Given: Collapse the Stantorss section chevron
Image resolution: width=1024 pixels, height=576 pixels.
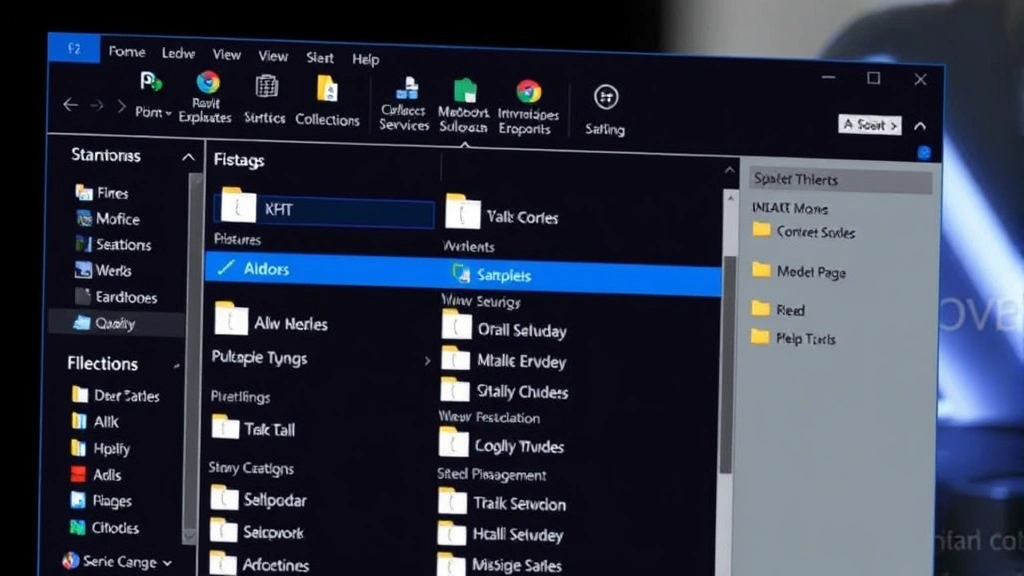Looking at the screenshot, I should click(189, 156).
